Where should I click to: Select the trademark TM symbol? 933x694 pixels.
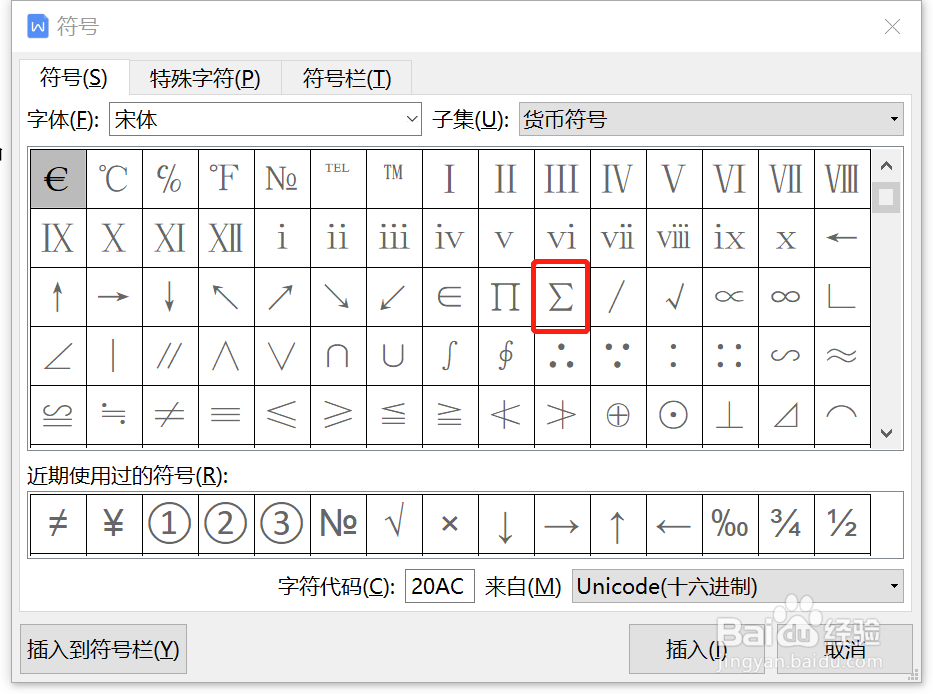click(x=393, y=179)
